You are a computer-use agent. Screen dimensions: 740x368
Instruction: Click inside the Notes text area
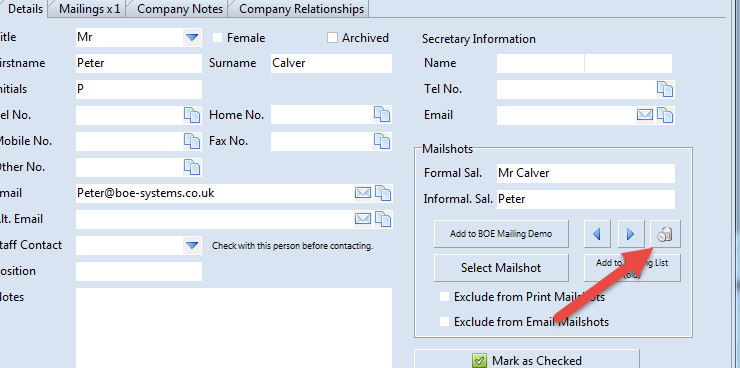pyautogui.click(x=234, y=328)
